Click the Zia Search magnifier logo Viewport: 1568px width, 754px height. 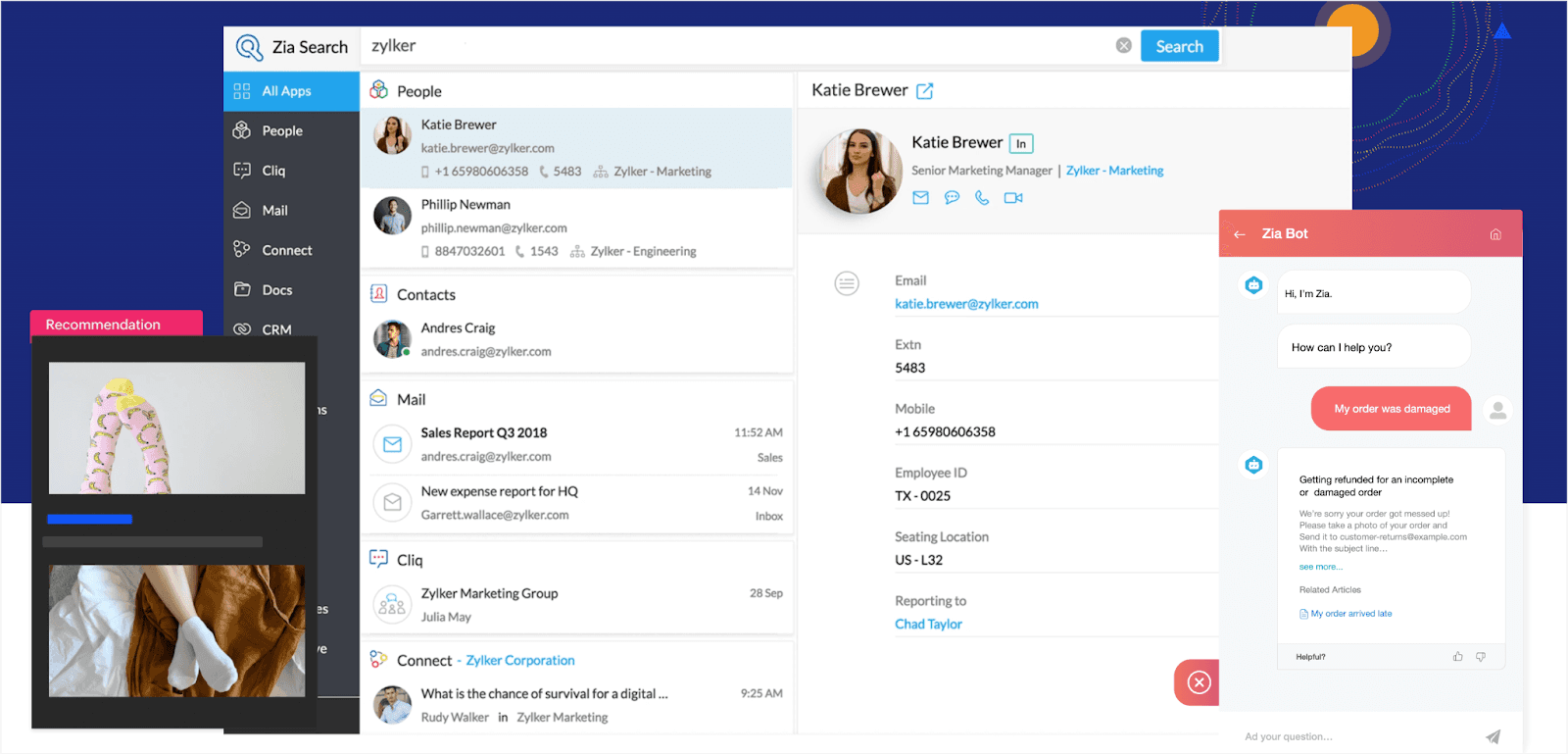[x=249, y=47]
